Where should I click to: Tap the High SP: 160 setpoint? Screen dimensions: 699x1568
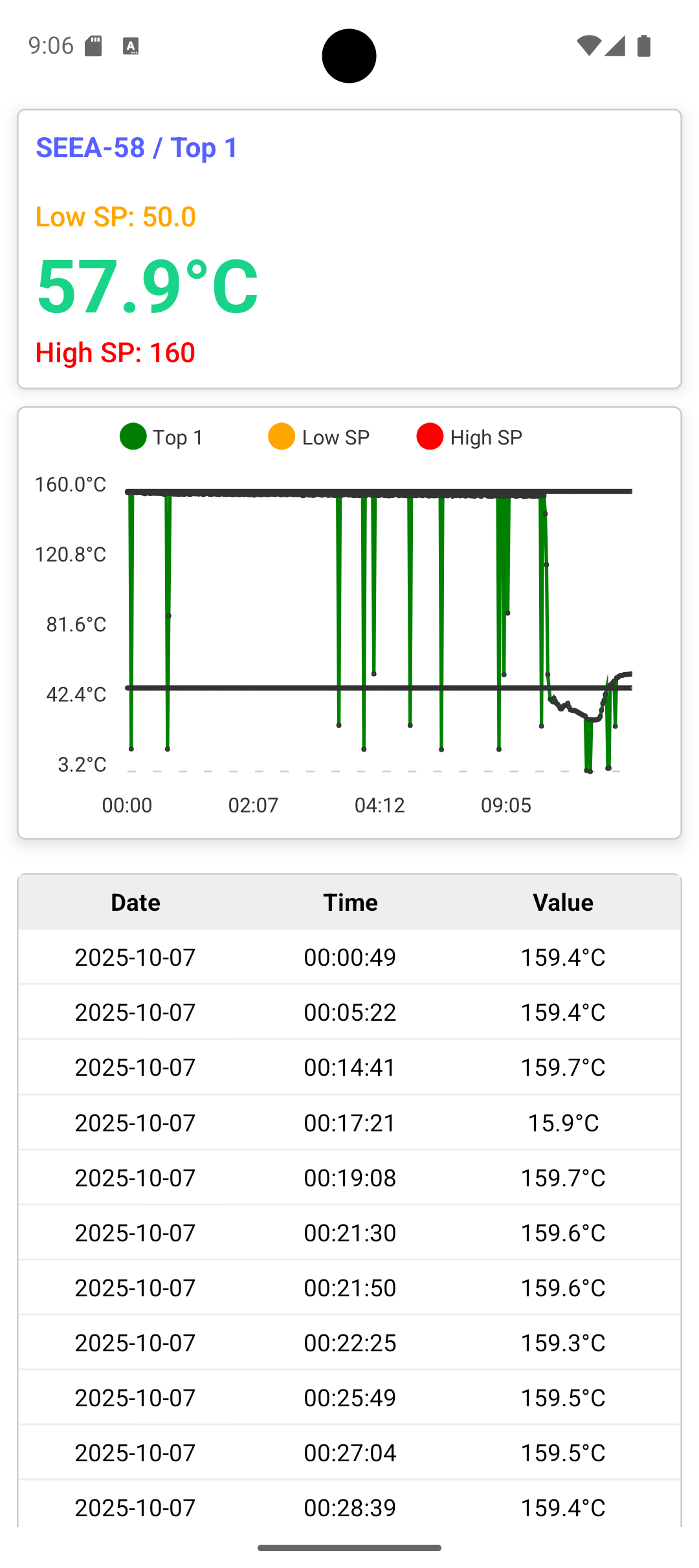pos(115,353)
